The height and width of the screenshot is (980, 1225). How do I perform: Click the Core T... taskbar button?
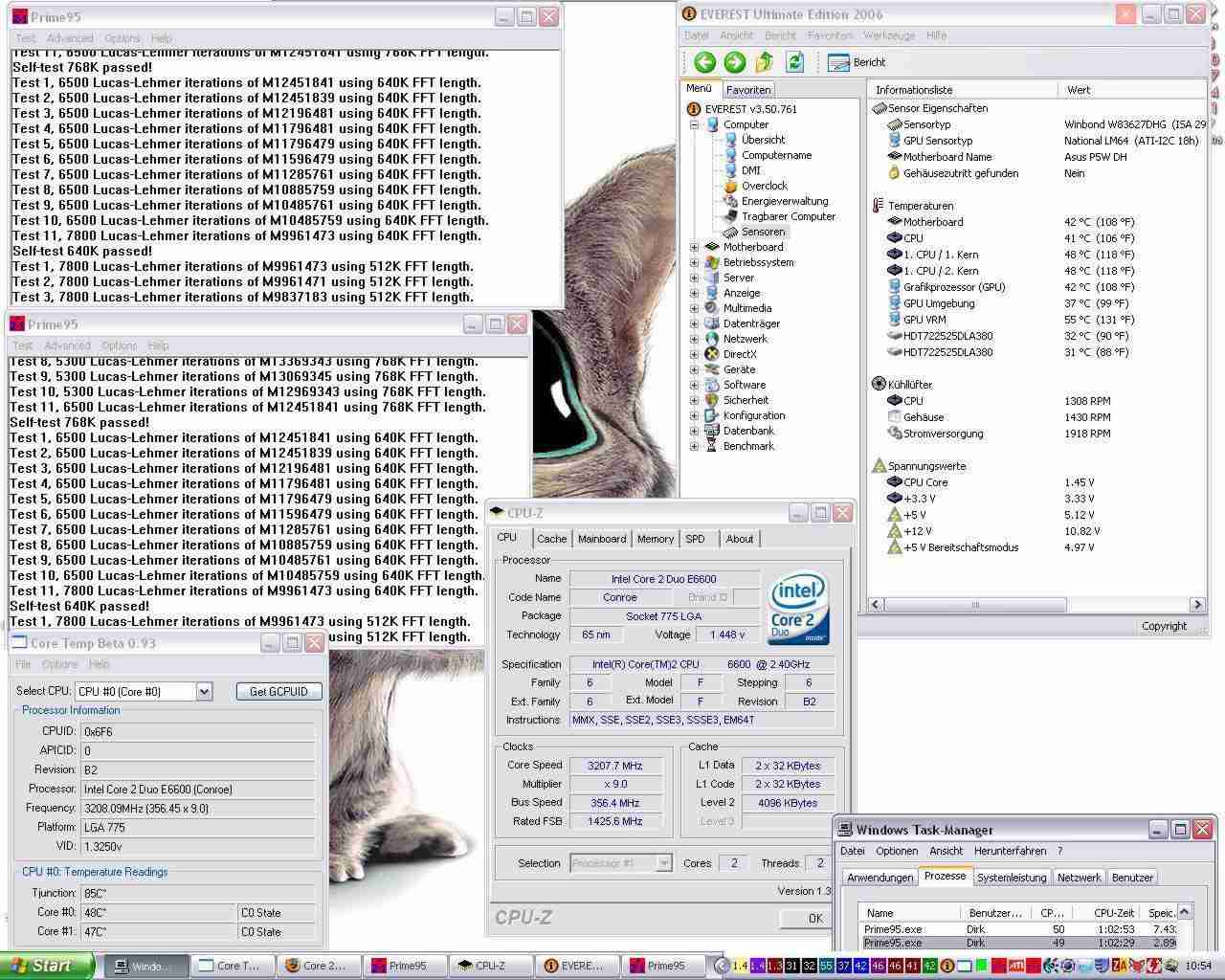(231, 966)
